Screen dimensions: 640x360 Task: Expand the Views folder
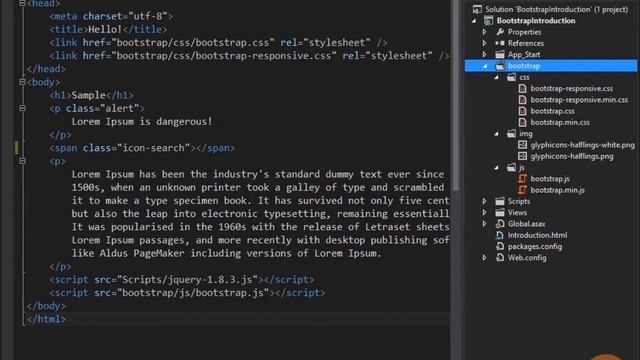pyautogui.click(x=484, y=212)
